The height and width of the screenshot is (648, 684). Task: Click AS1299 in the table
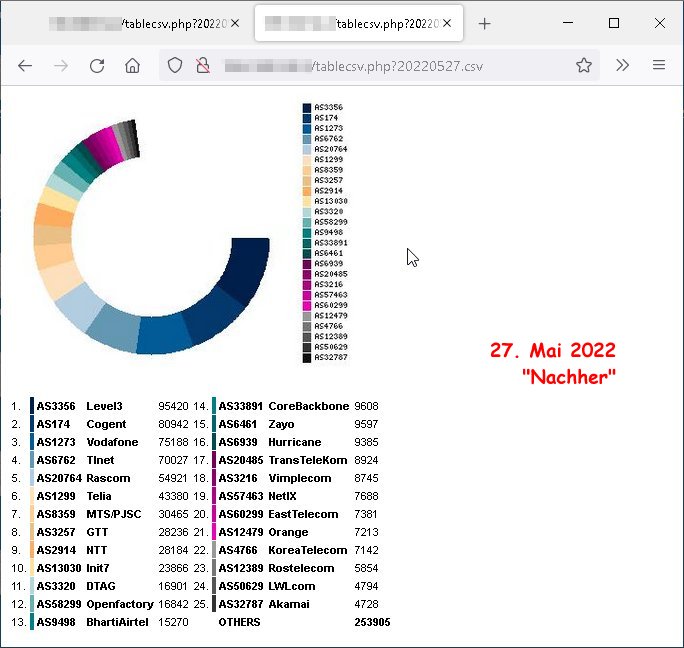coord(56,496)
